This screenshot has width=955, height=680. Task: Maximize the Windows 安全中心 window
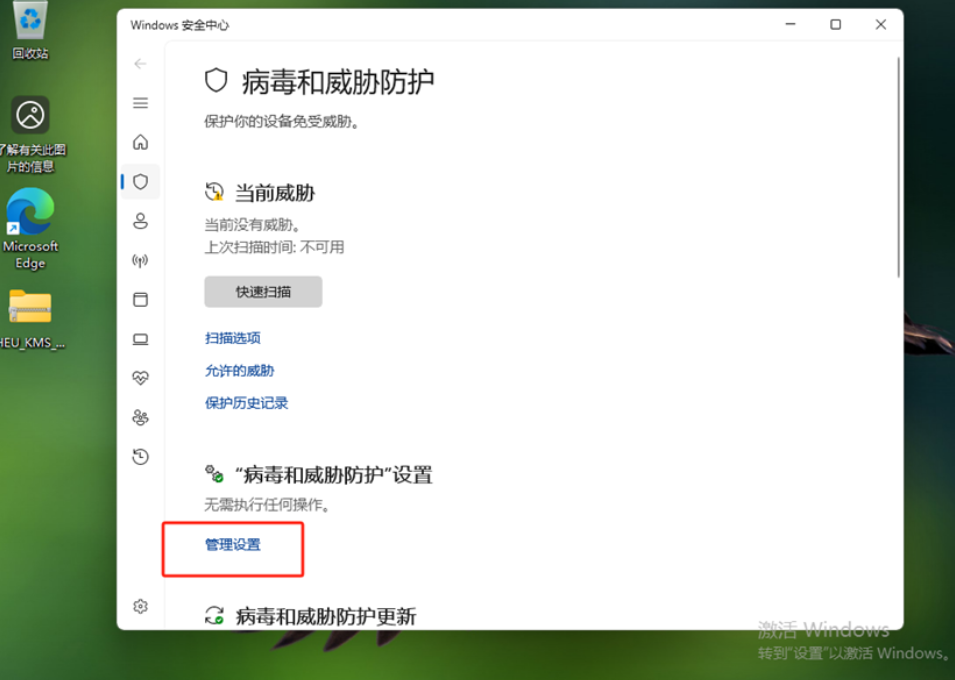pos(836,24)
